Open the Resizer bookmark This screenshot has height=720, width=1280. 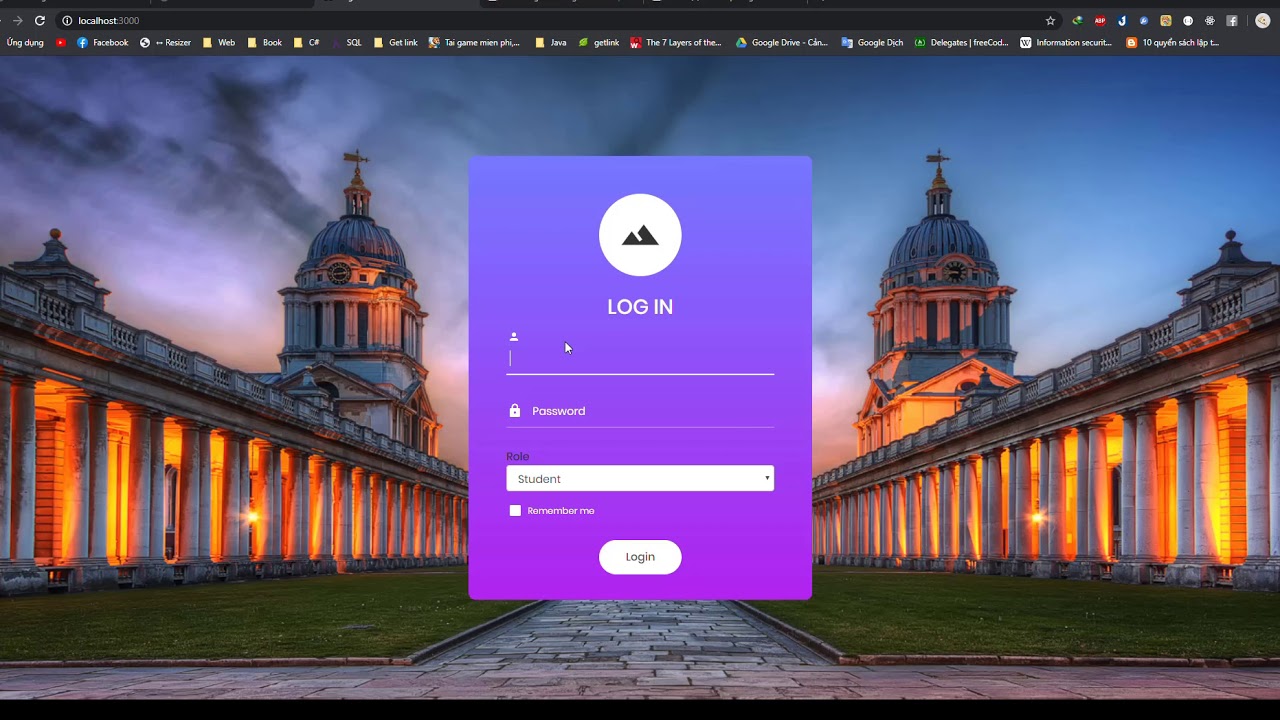[x=165, y=43]
